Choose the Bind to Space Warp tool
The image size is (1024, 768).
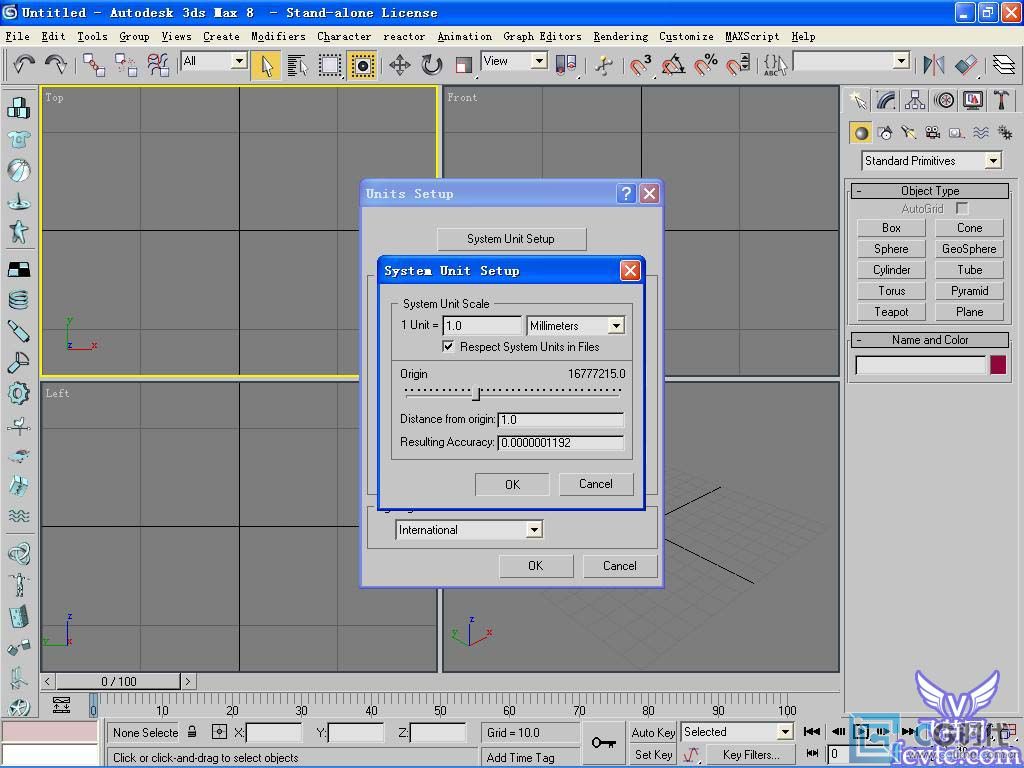point(157,65)
